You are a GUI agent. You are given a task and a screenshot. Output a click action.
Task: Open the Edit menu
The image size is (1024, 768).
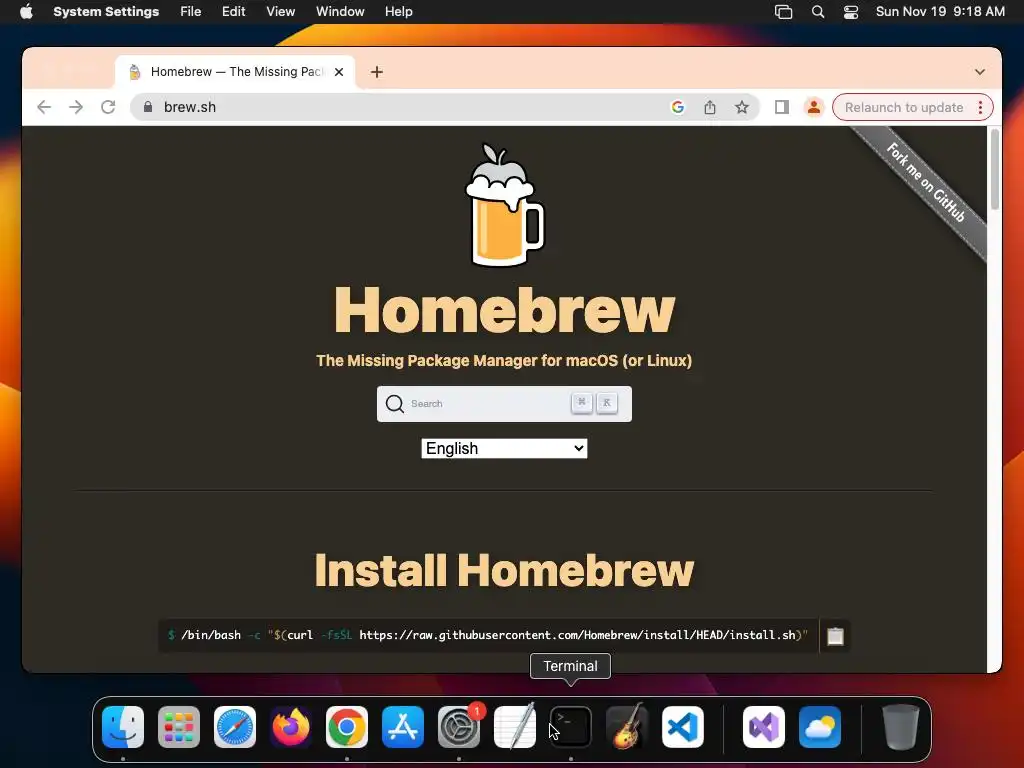233,12
